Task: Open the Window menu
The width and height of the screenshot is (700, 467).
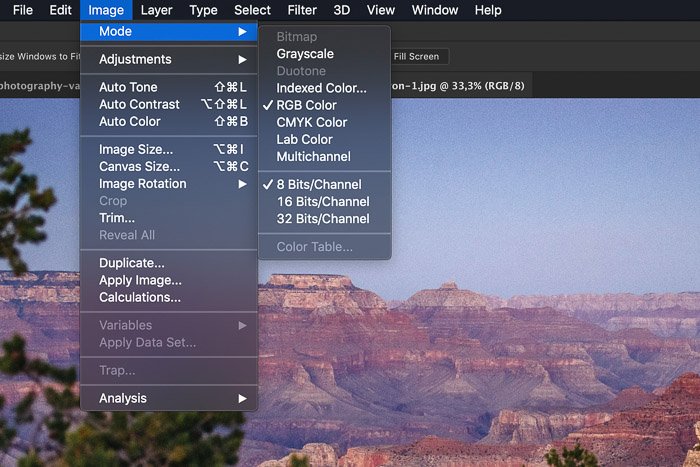Action: [x=434, y=10]
